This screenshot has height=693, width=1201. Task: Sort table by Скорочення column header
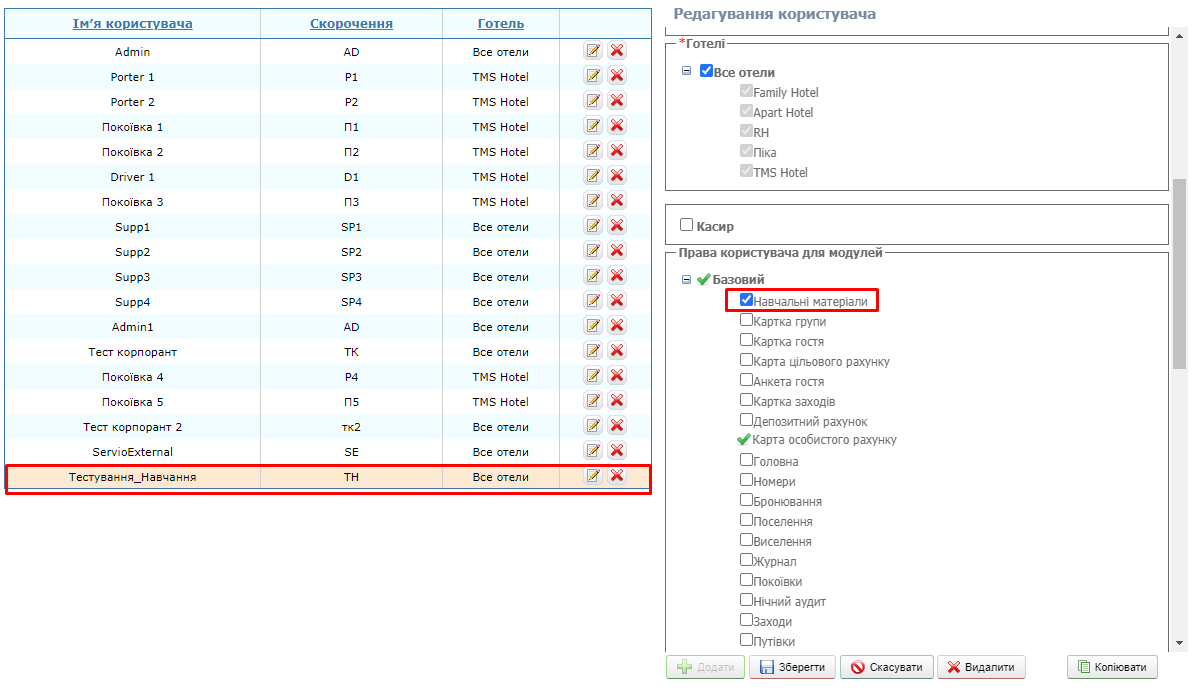coord(351,24)
